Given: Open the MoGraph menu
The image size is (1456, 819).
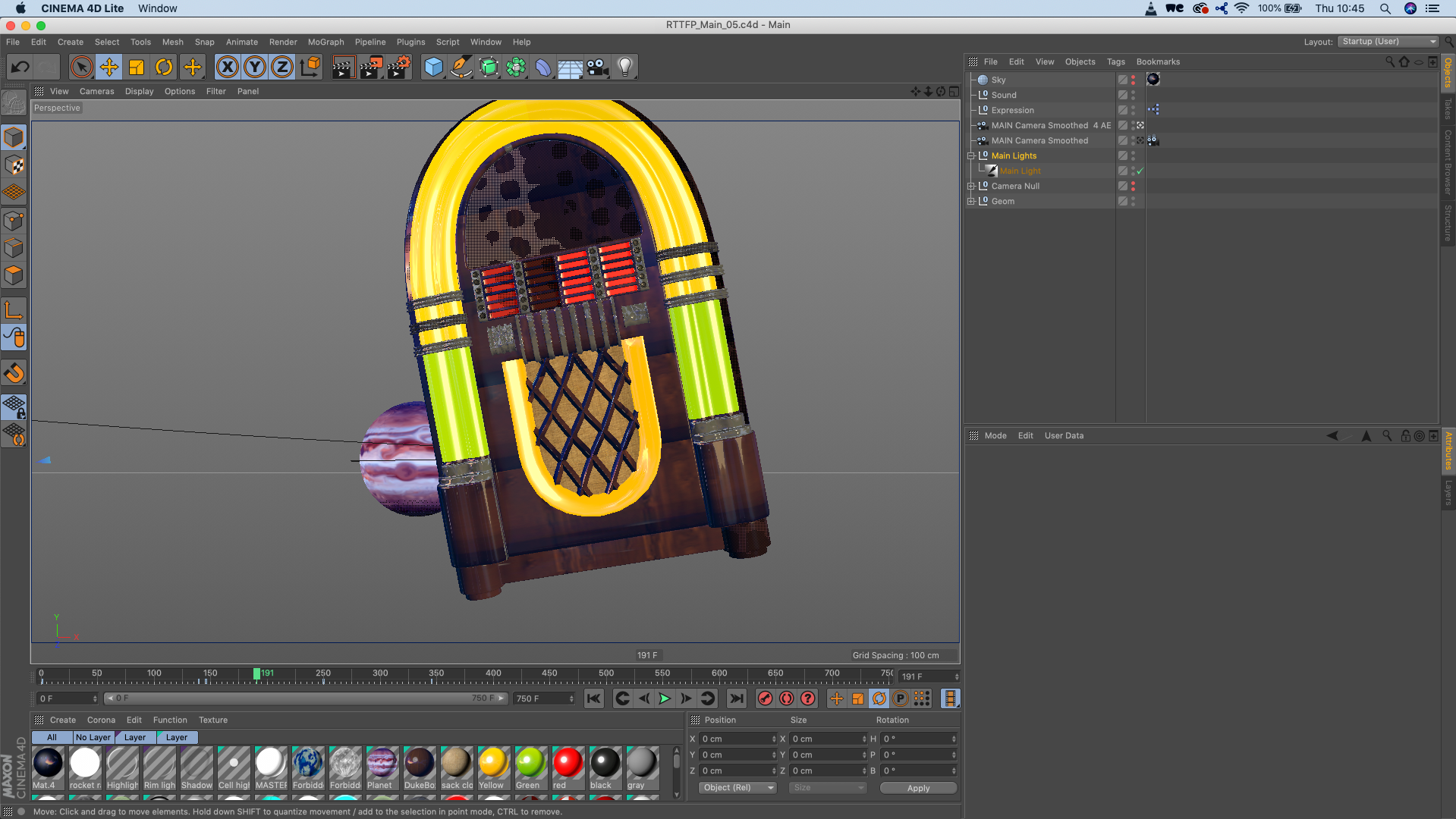Looking at the screenshot, I should click(x=325, y=42).
